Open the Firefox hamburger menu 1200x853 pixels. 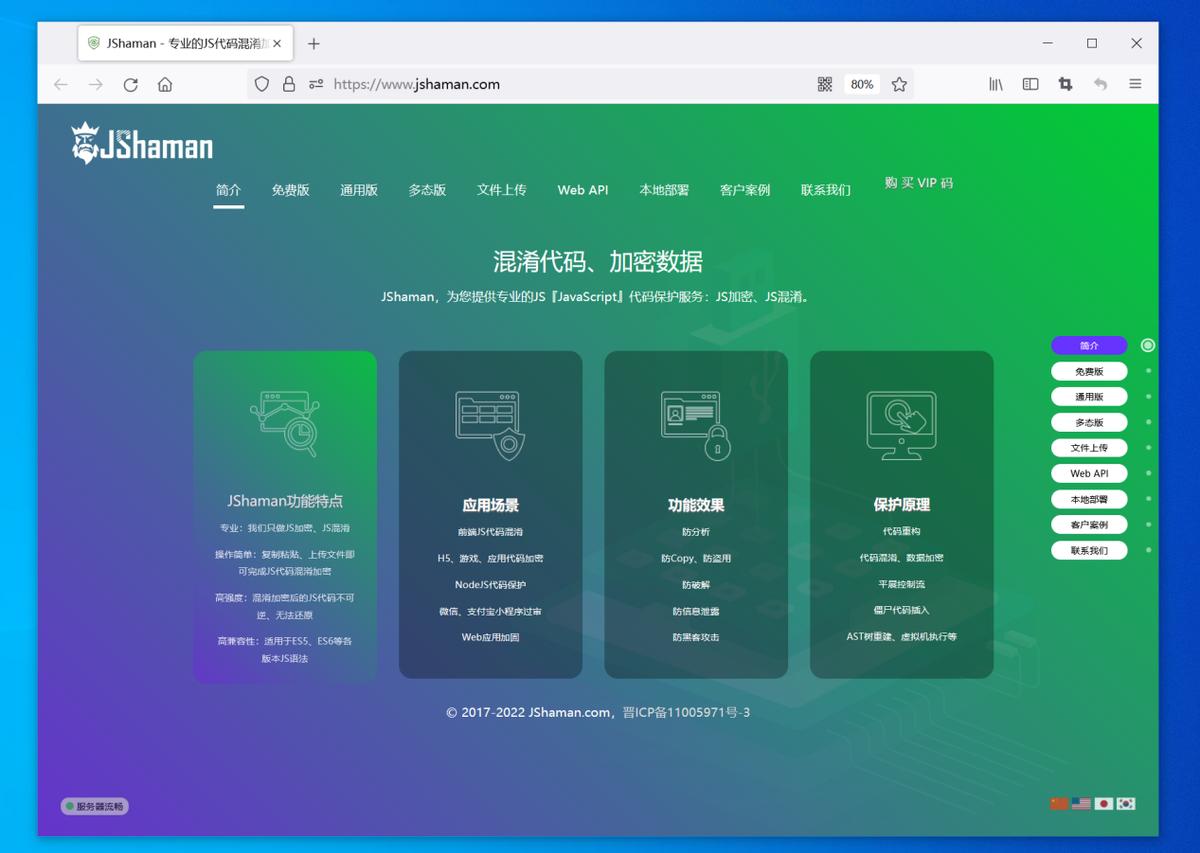coord(1135,84)
